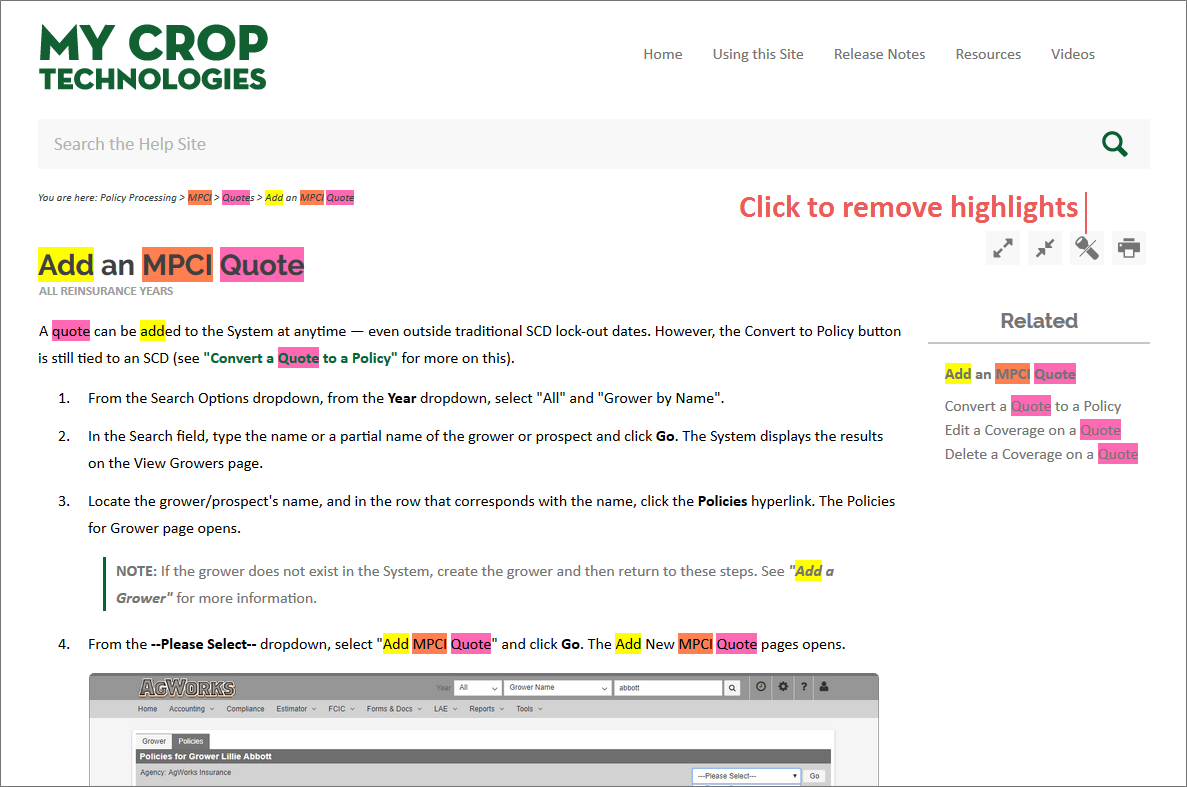Expand the Accounting menu in AgWorks screenshot
The height and width of the screenshot is (787, 1187).
pyautogui.click(x=192, y=709)
